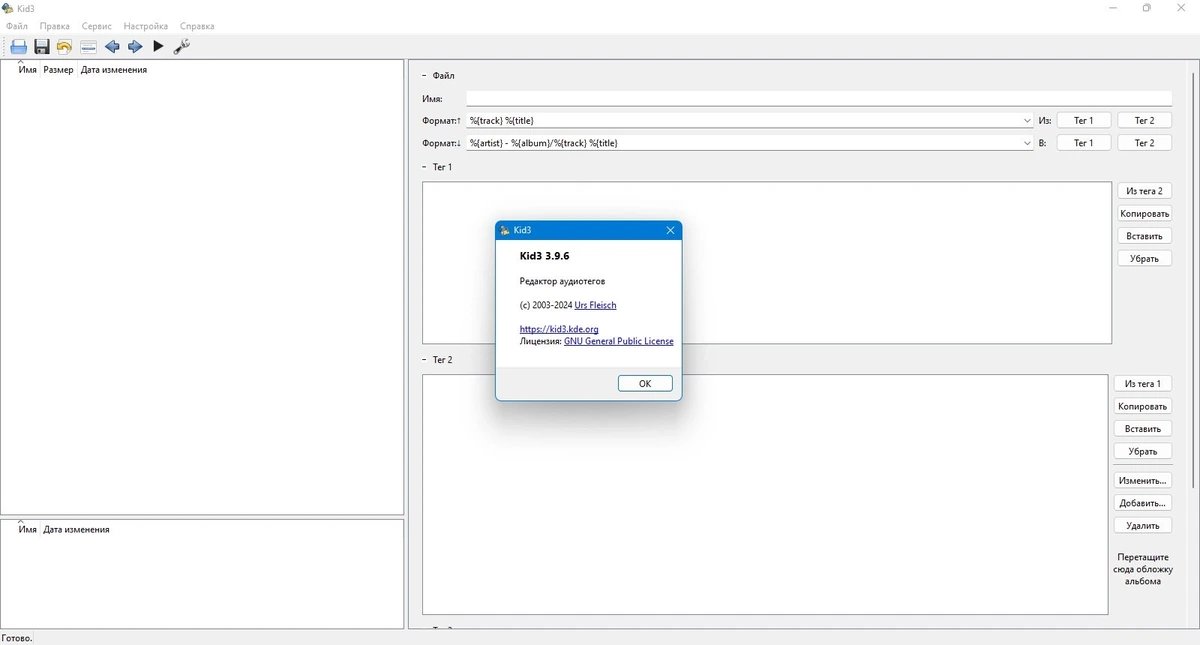
Task: Click the revert yellow arrow icon
Action: (65, 47)
